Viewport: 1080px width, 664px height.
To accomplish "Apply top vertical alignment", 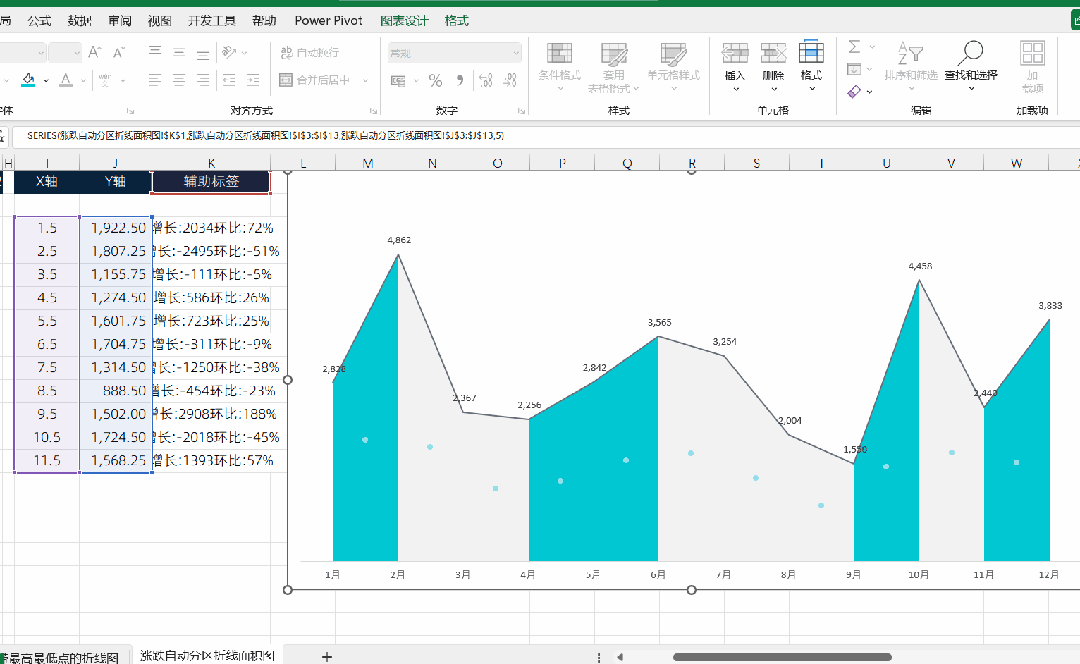I will click(x=155, y=52).
